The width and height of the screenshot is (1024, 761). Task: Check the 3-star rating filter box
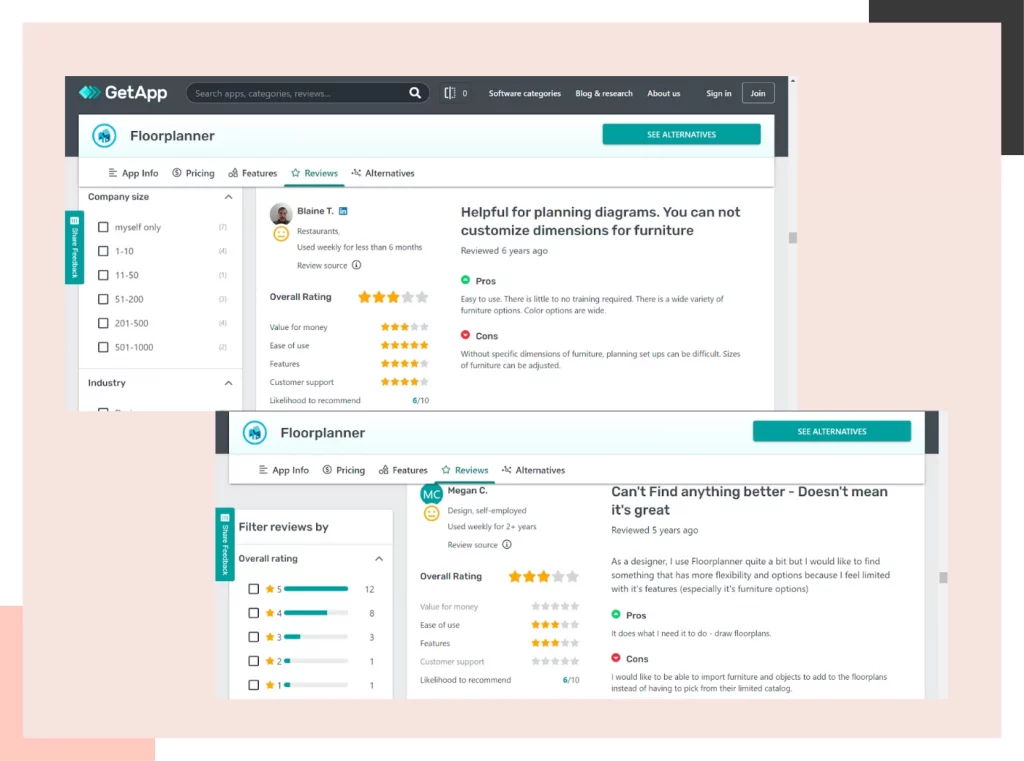click(x=253, y=637)
